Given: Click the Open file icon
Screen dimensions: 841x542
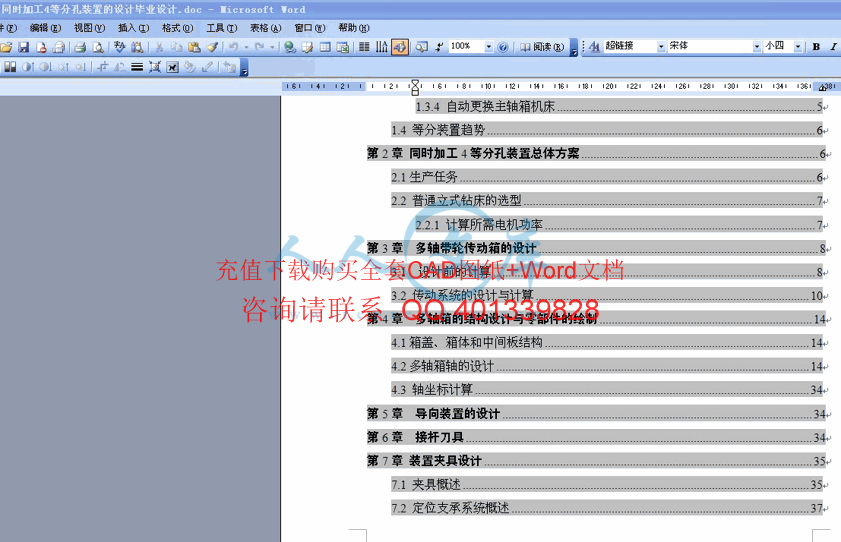Looking at the screenshot, I should pyautogui.click(x=6, y=47).
